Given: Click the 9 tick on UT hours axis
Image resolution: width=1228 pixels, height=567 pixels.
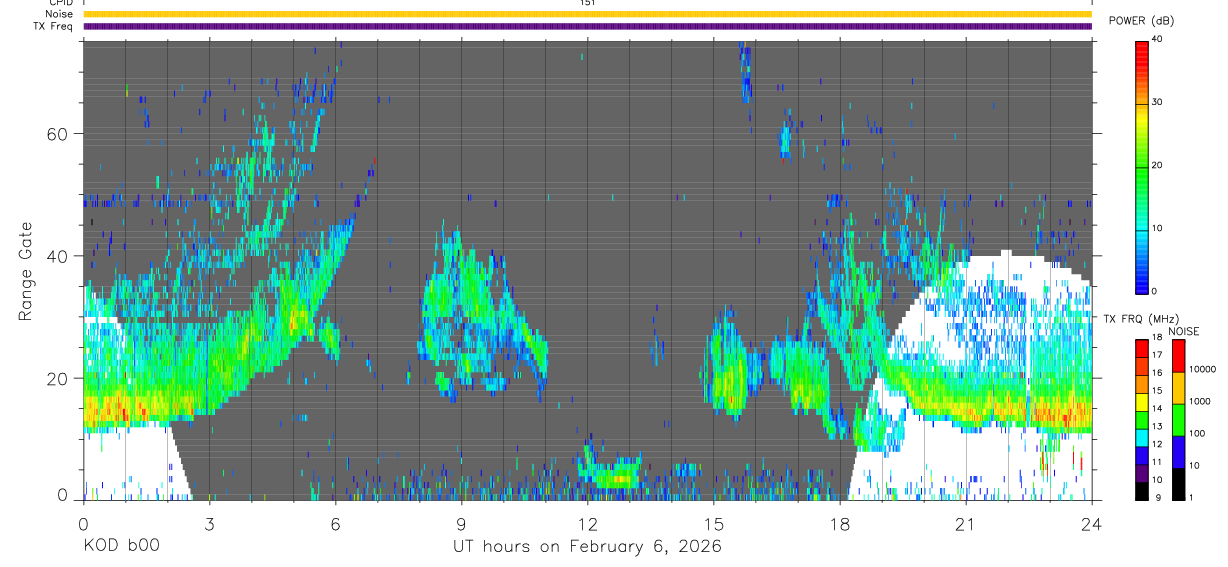Looking at the screenshot, I should [462, 522].
